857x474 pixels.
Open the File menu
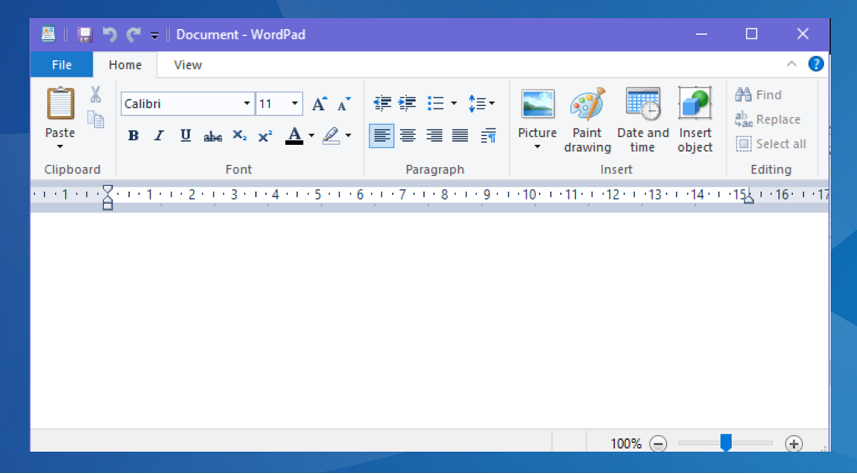[62, 65]
